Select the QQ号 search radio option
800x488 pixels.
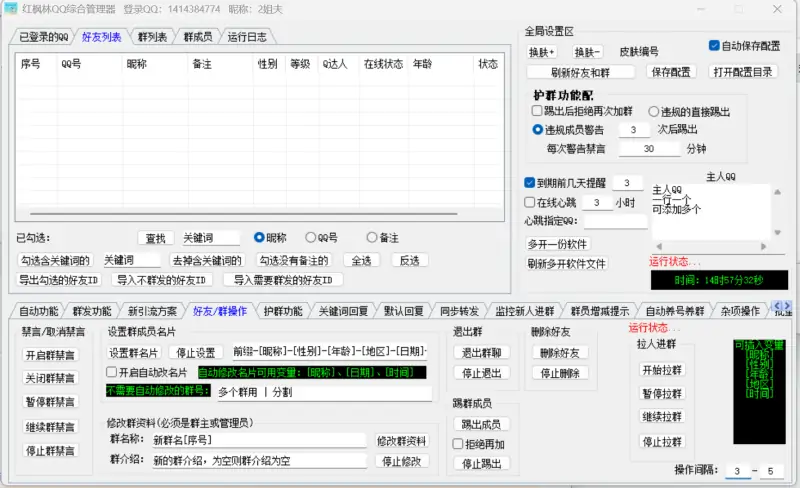pos(310,238)
